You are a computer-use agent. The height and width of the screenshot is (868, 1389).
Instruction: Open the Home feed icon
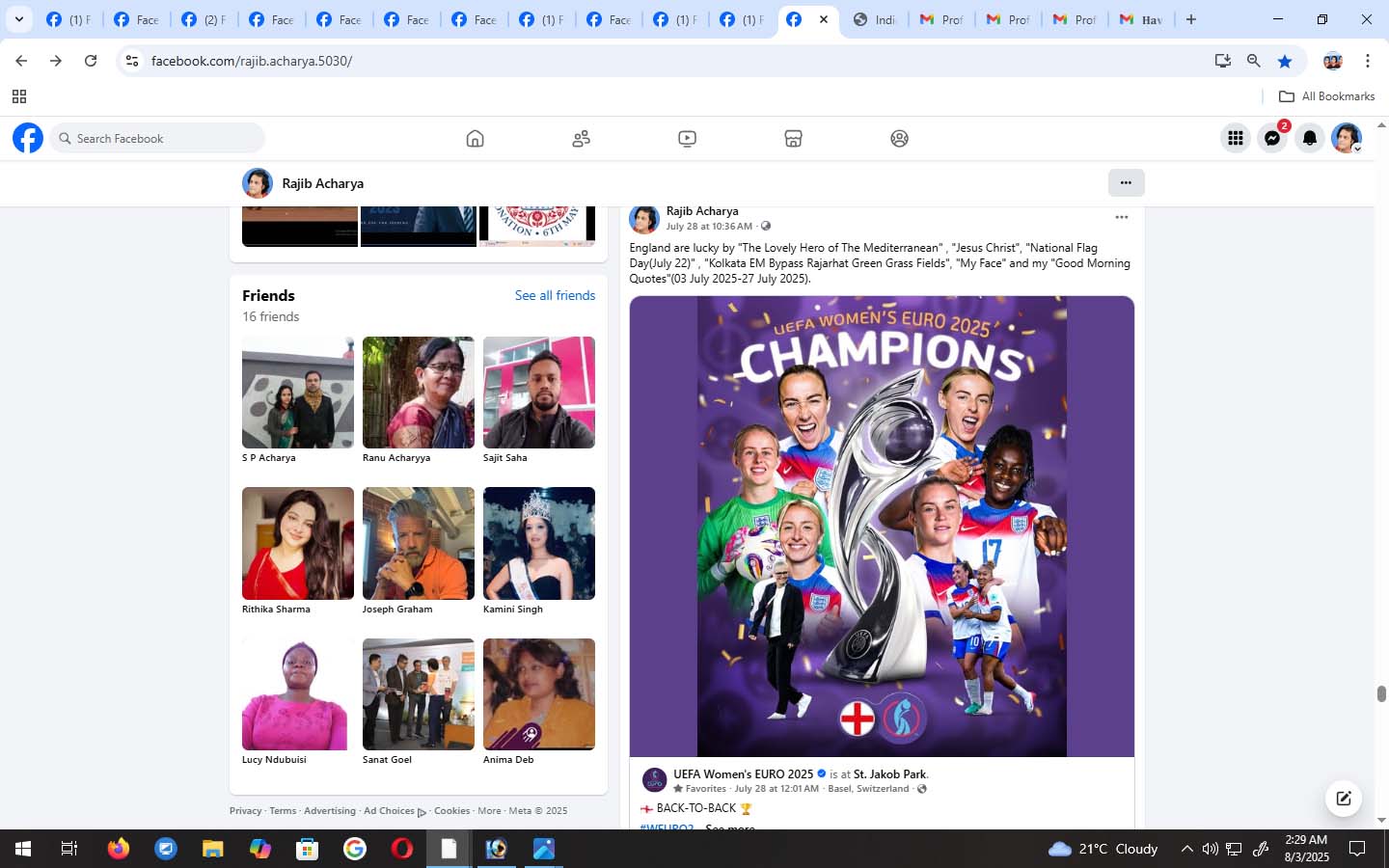[x=475, y=139]
